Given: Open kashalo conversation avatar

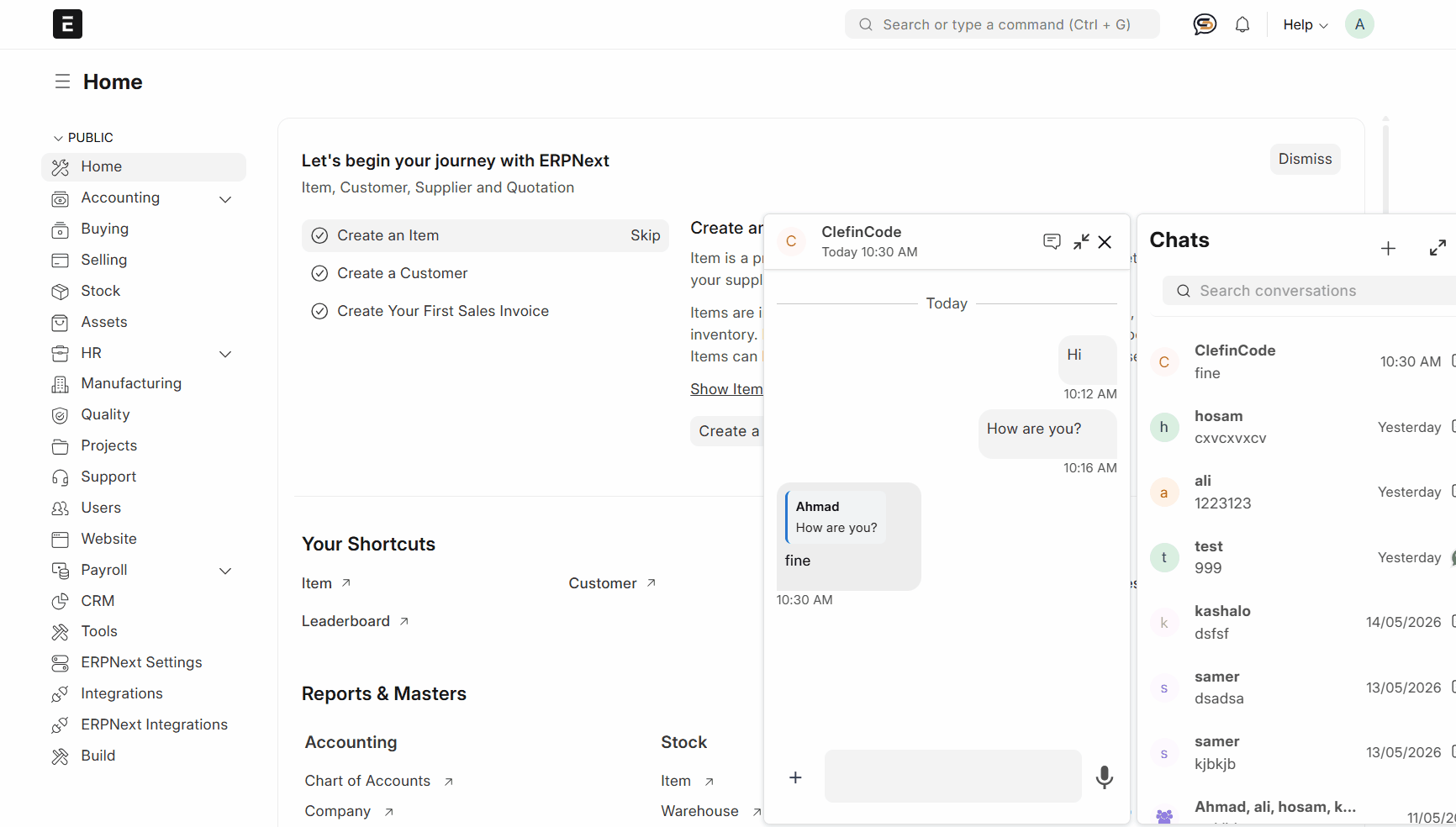Looking at the screenshot, I should pos(1164,623).
